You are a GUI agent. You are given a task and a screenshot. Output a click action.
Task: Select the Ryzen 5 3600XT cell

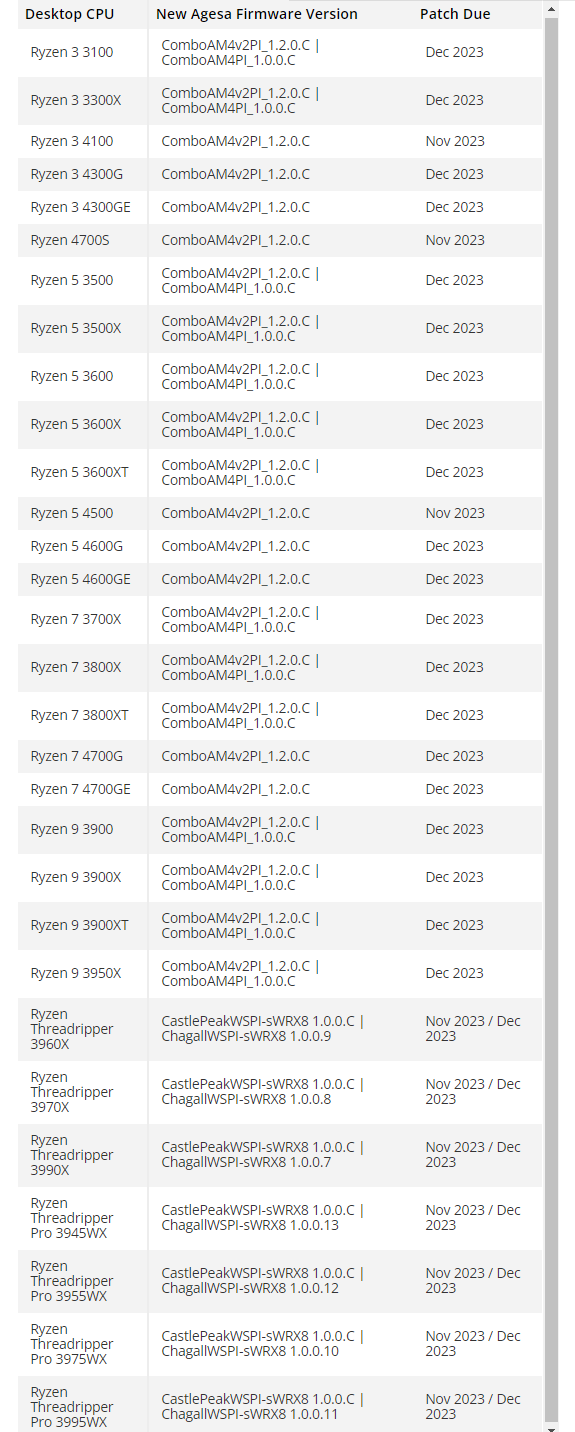click(83, 472)
